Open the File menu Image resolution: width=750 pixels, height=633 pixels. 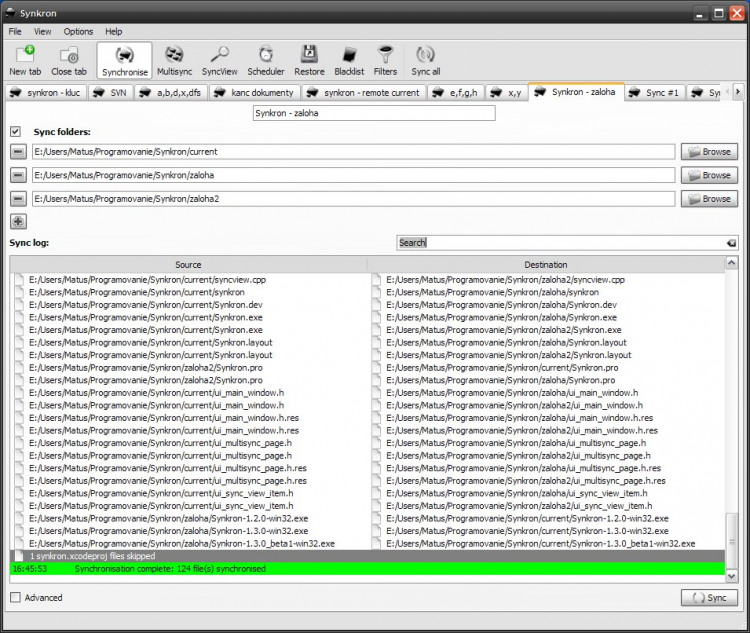point(15,32)
